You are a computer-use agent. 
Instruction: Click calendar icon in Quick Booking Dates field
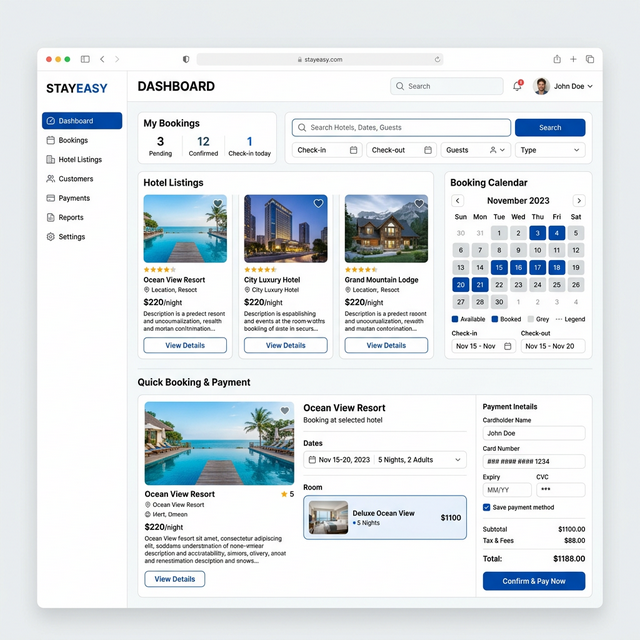(312, 460)
